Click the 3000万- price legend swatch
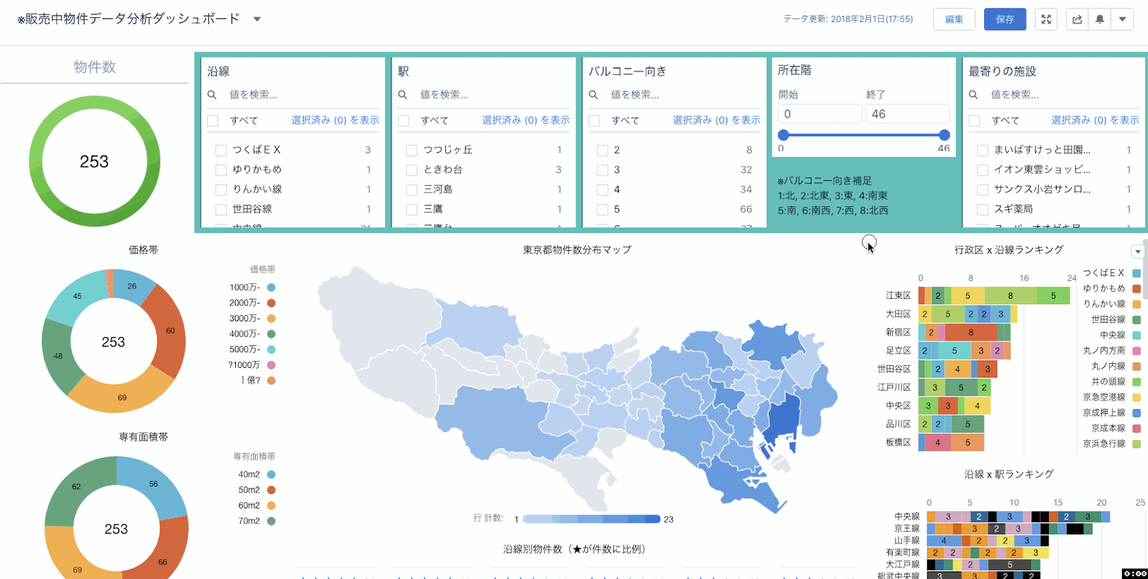This screenshot has height=579, width=1148. (272, 318)
